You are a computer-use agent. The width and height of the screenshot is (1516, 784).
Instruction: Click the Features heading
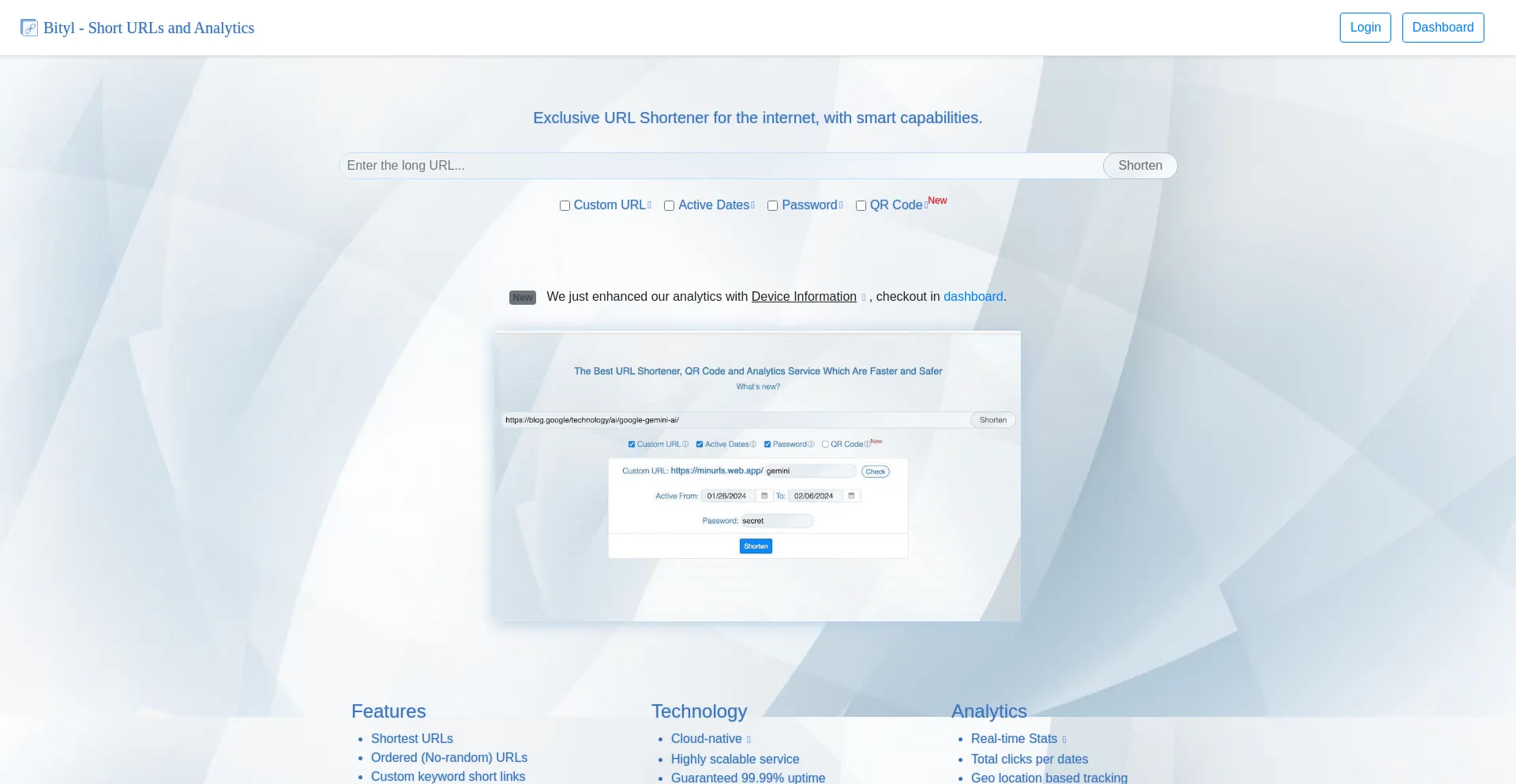(388, 711)
